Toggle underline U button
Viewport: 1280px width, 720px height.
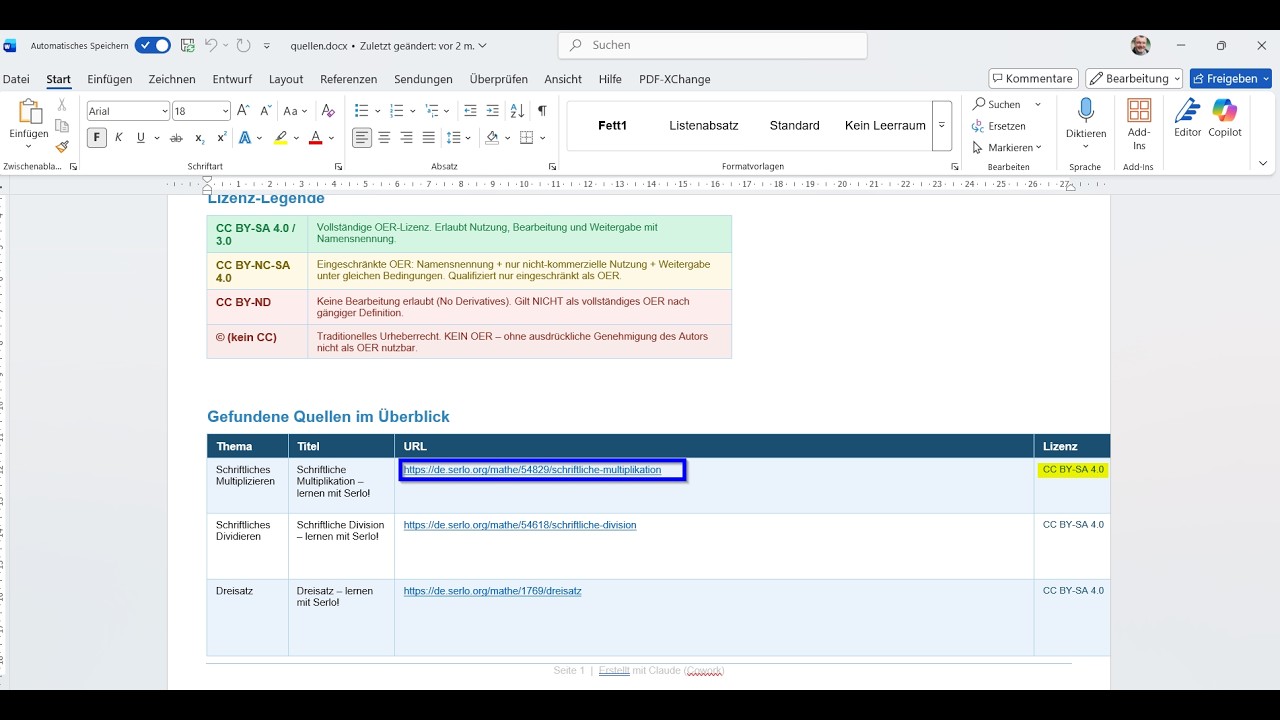[x=141, y=138]
